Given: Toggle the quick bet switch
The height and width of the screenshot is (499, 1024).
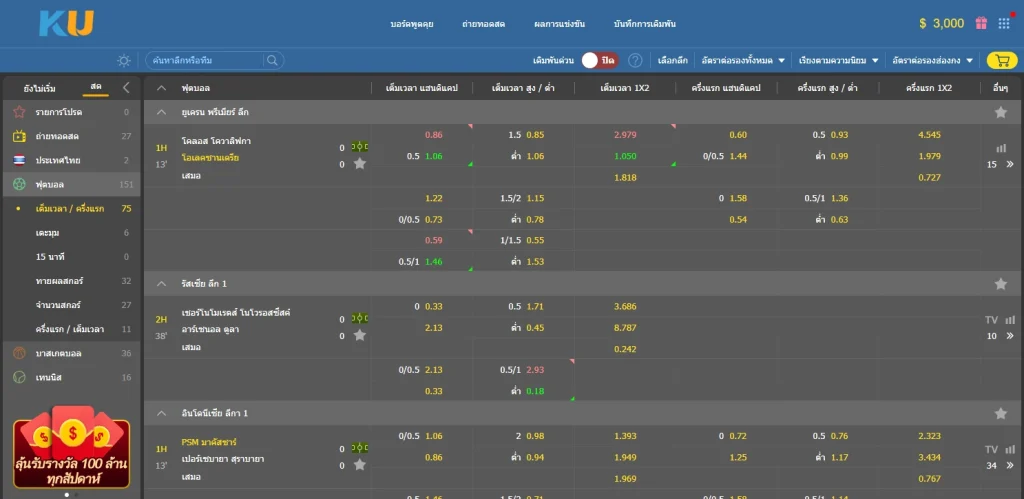Looking at the screenshot, I should point(600,61).
